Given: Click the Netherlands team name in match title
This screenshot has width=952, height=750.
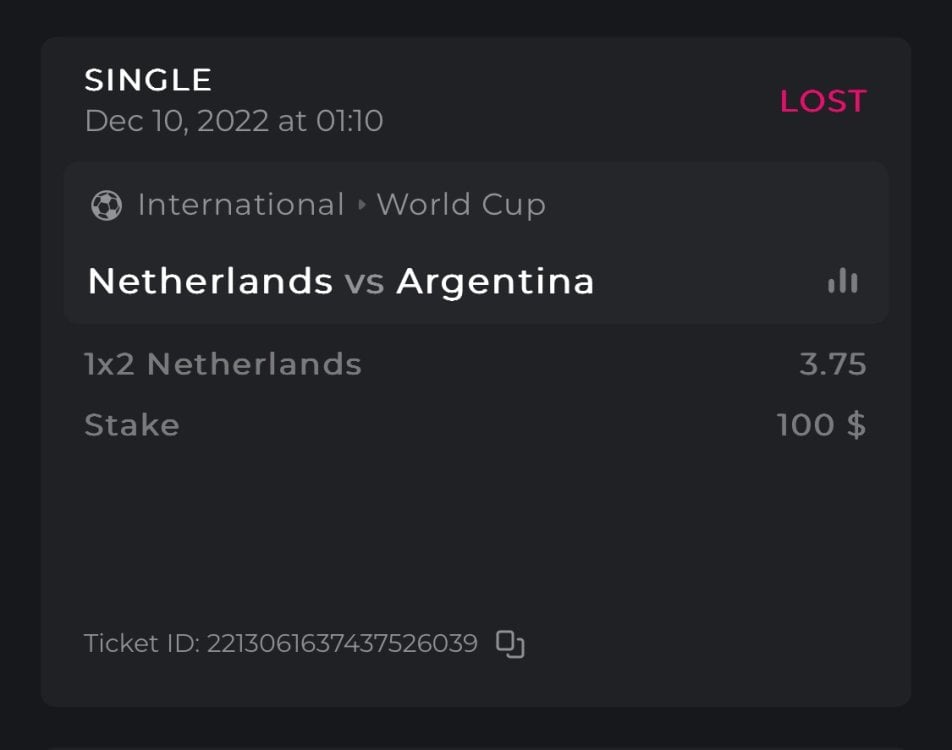Looking at the screenshot, I should click(x=210, y=282).
